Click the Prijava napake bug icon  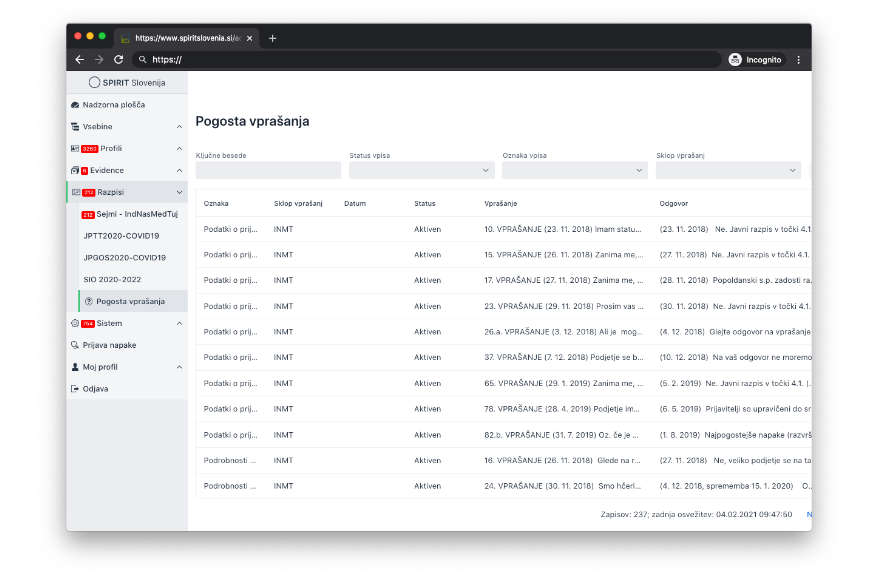point(75,345)
